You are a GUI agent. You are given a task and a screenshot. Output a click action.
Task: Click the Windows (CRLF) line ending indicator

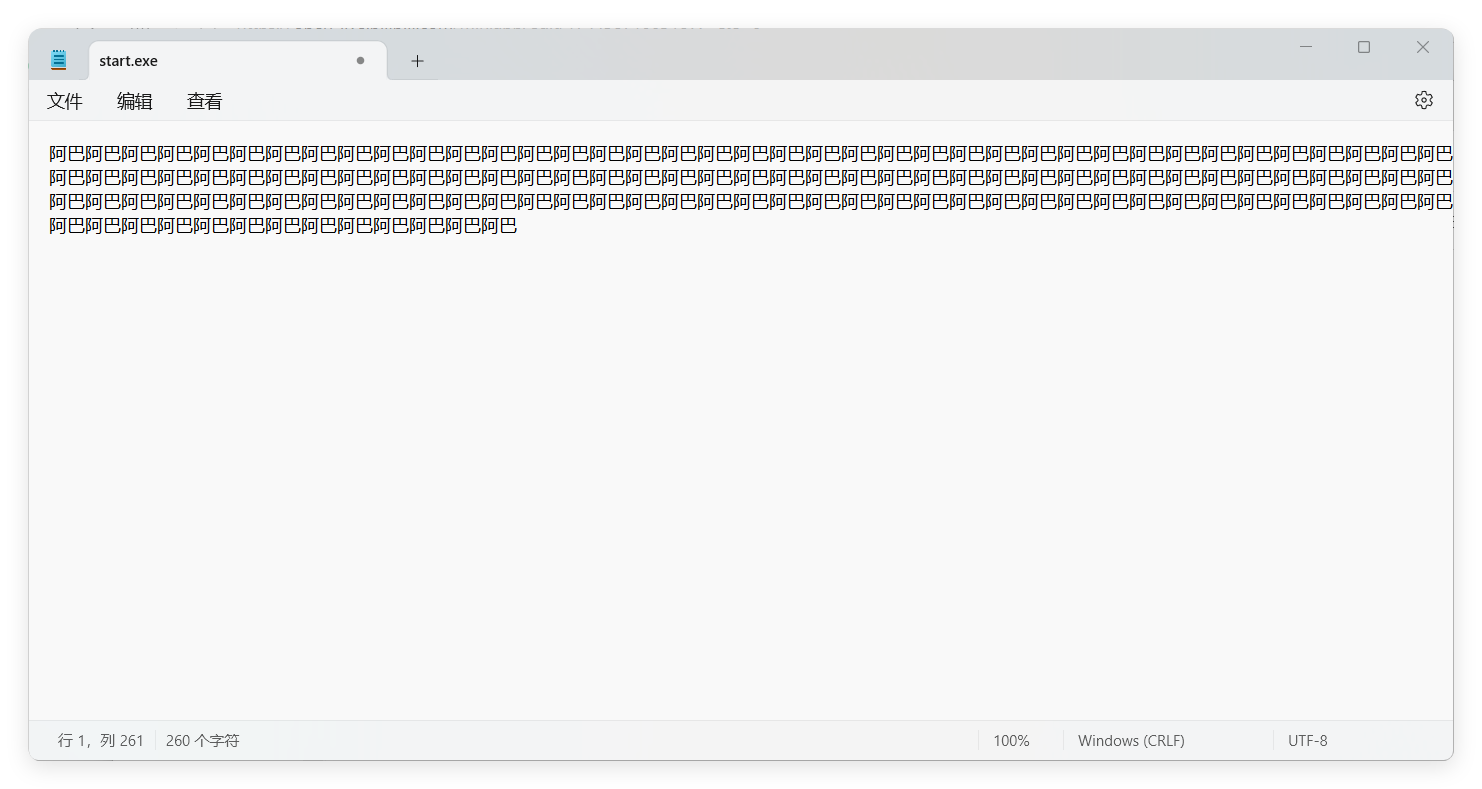click(x=1131, y=741)
